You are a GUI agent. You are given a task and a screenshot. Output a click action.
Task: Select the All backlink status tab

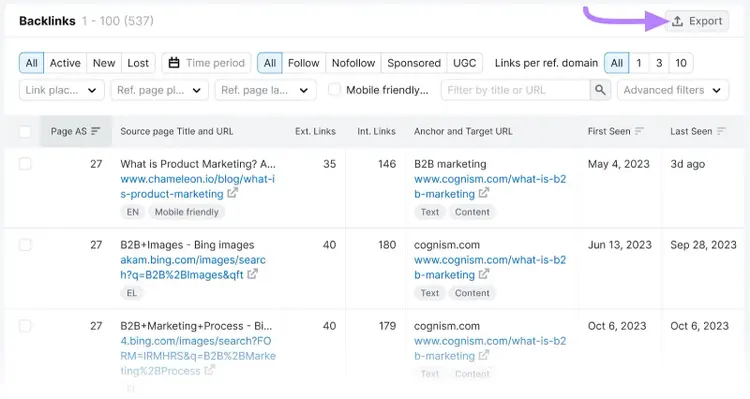(32, 63)
